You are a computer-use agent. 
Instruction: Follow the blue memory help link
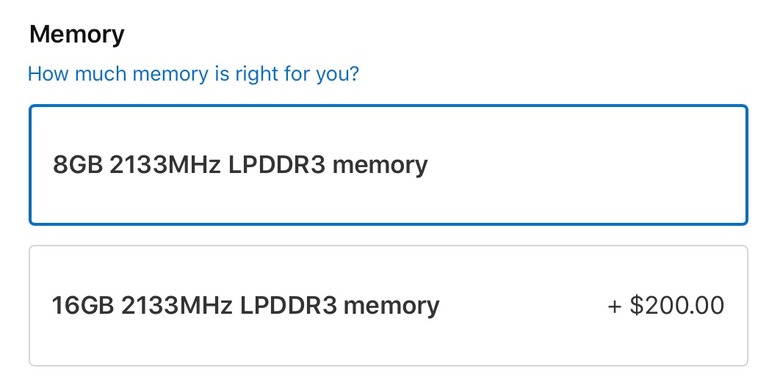click(x=194, y=74)
